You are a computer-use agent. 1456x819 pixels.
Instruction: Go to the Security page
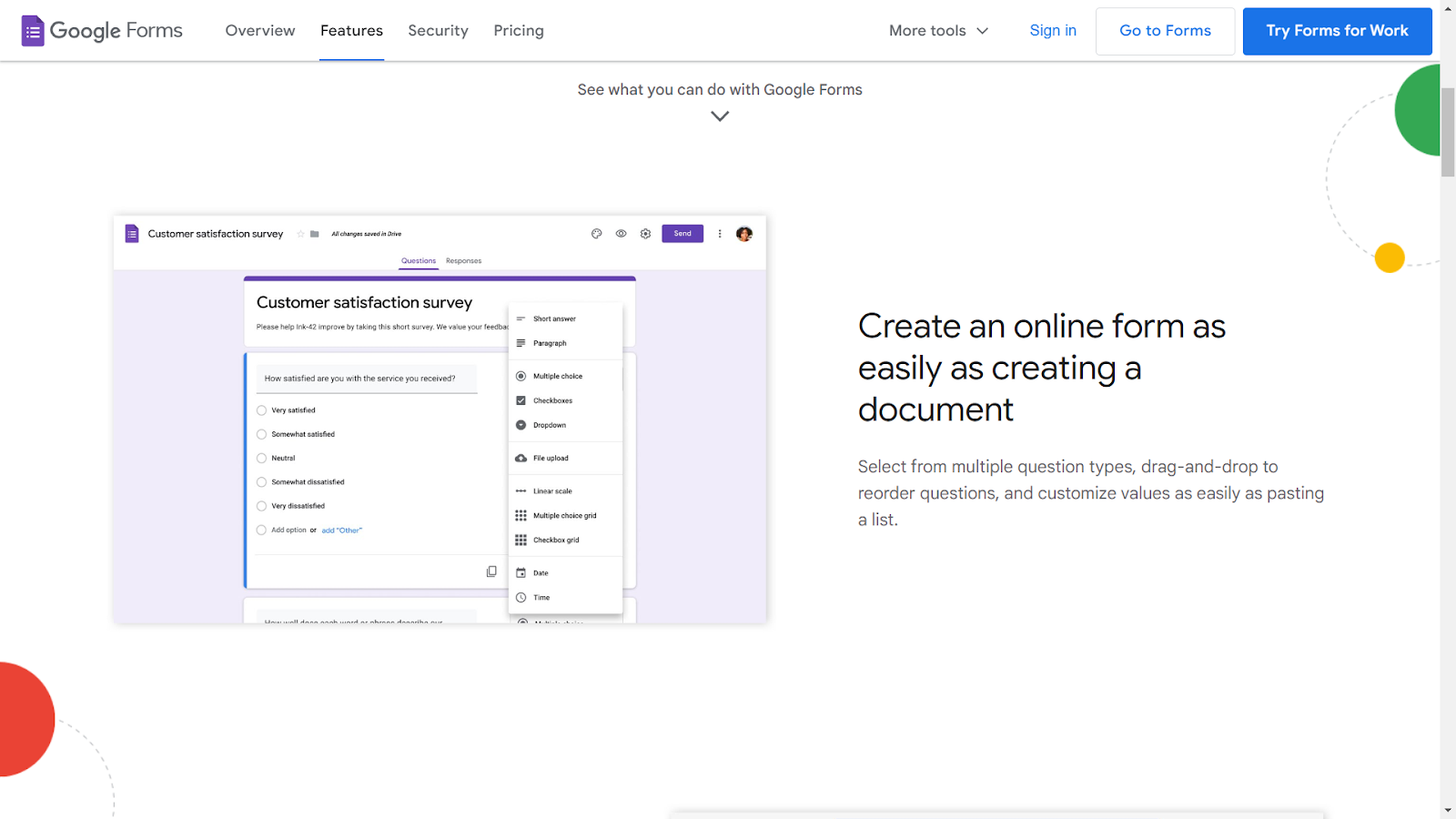pos(438,31)
